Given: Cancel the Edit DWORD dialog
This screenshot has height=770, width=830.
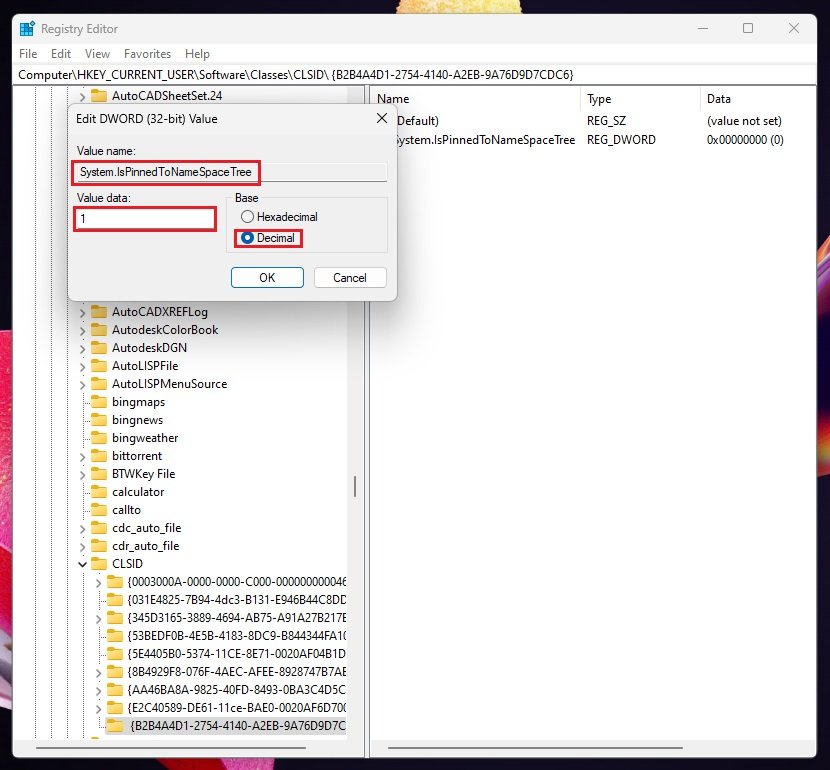Looking at the screenshot, I should click(350, 278).
